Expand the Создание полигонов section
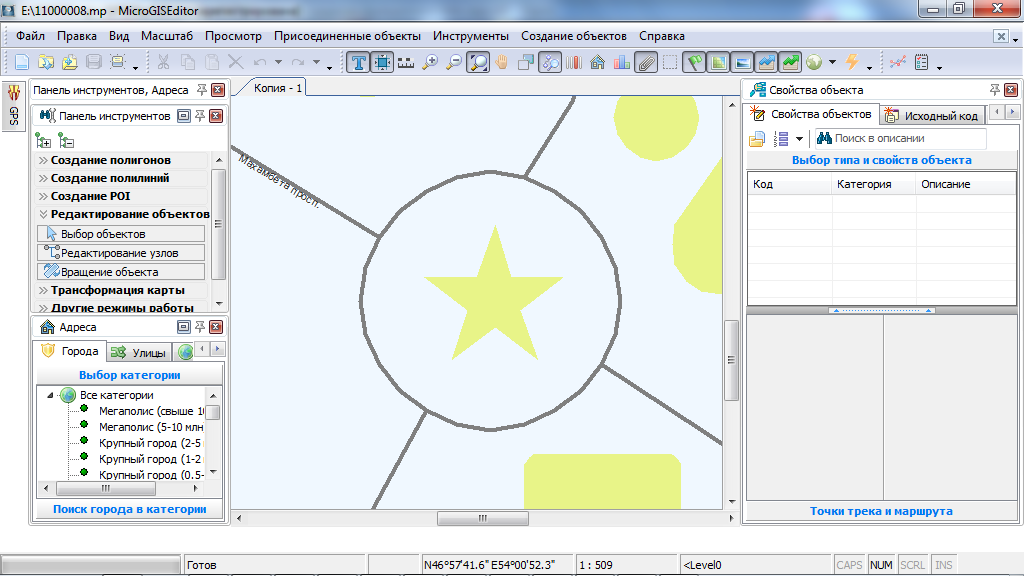This screenshot has width=1024, height=576. (110, 160)
